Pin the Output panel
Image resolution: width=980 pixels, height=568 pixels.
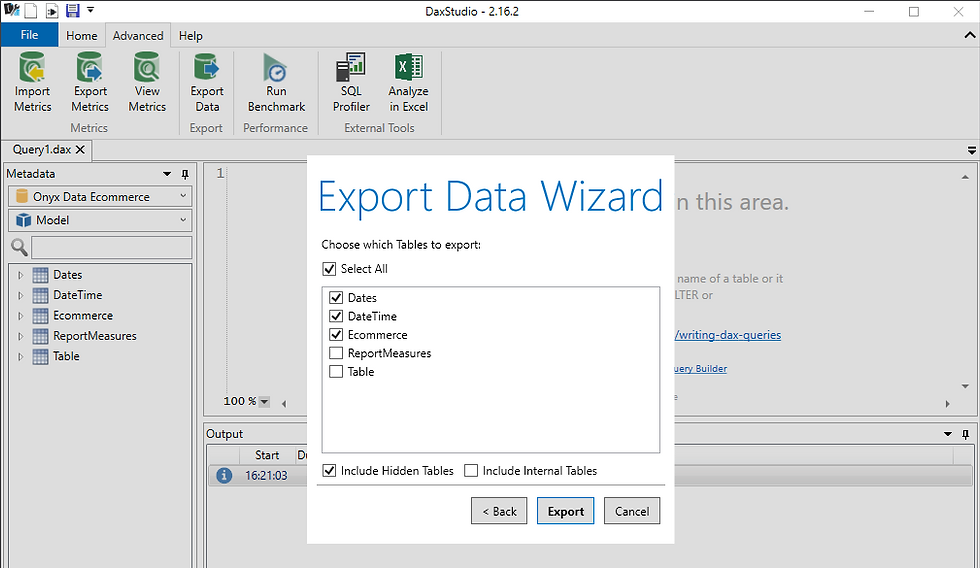(966, 434)
